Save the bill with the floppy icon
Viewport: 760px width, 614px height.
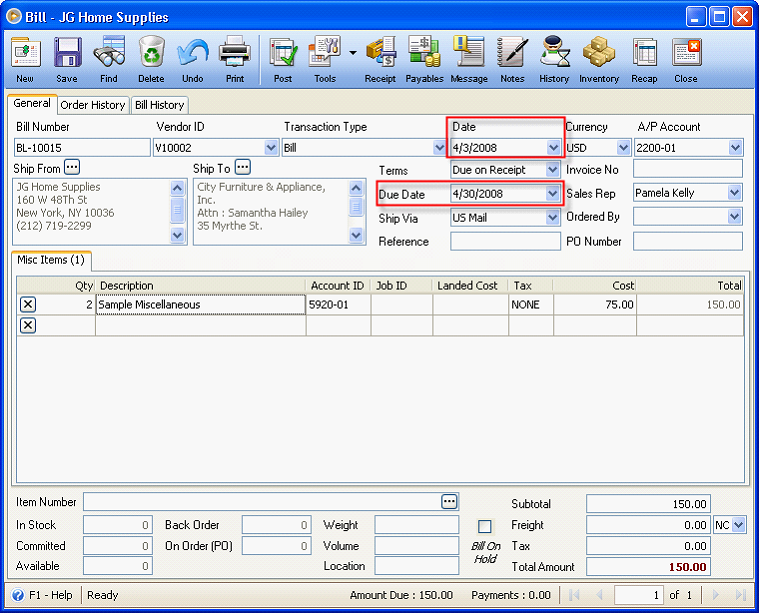[x=67, y=52]
